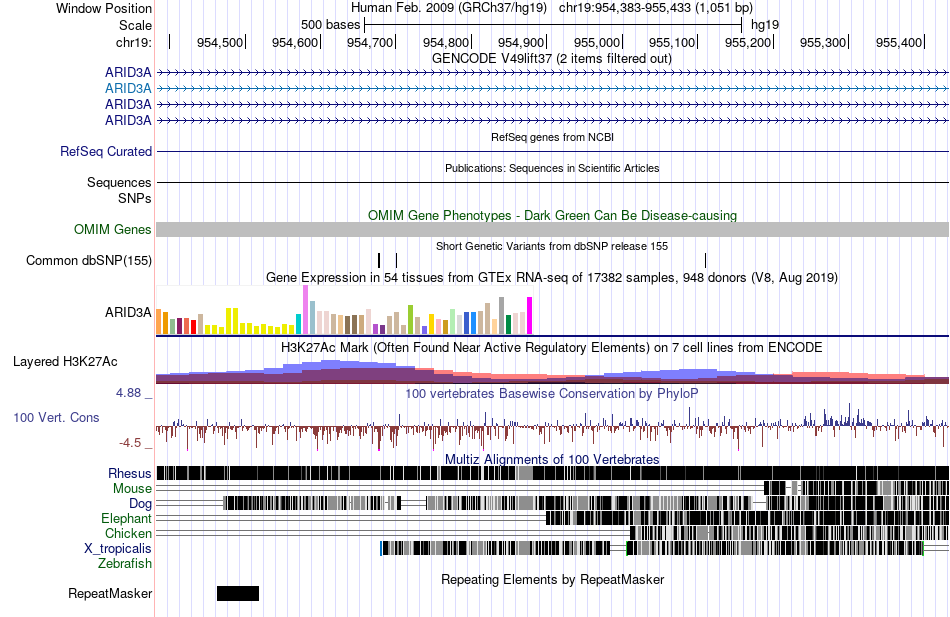
Task: Click the 955,400 ruler position
Action: (899, 42)
